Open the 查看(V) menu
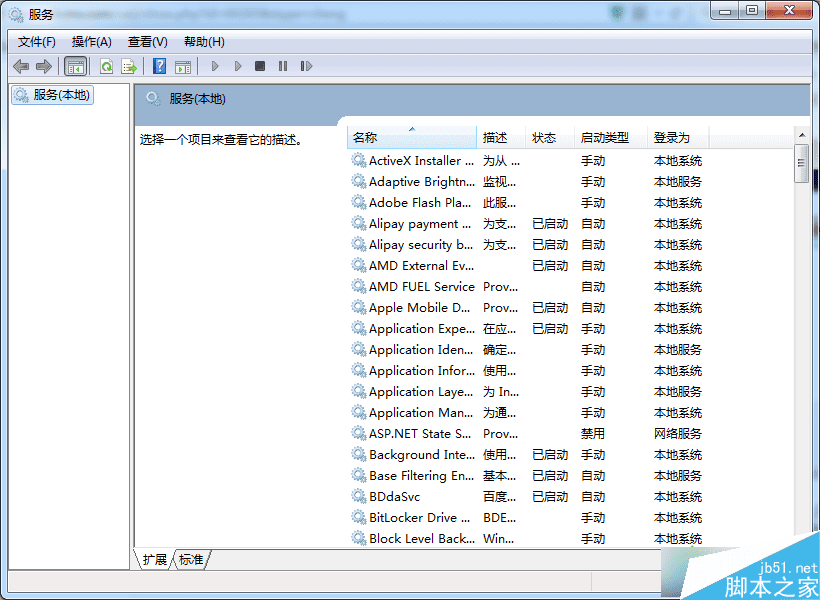Screen dimensions: 820x600 [x=146, y=41]
